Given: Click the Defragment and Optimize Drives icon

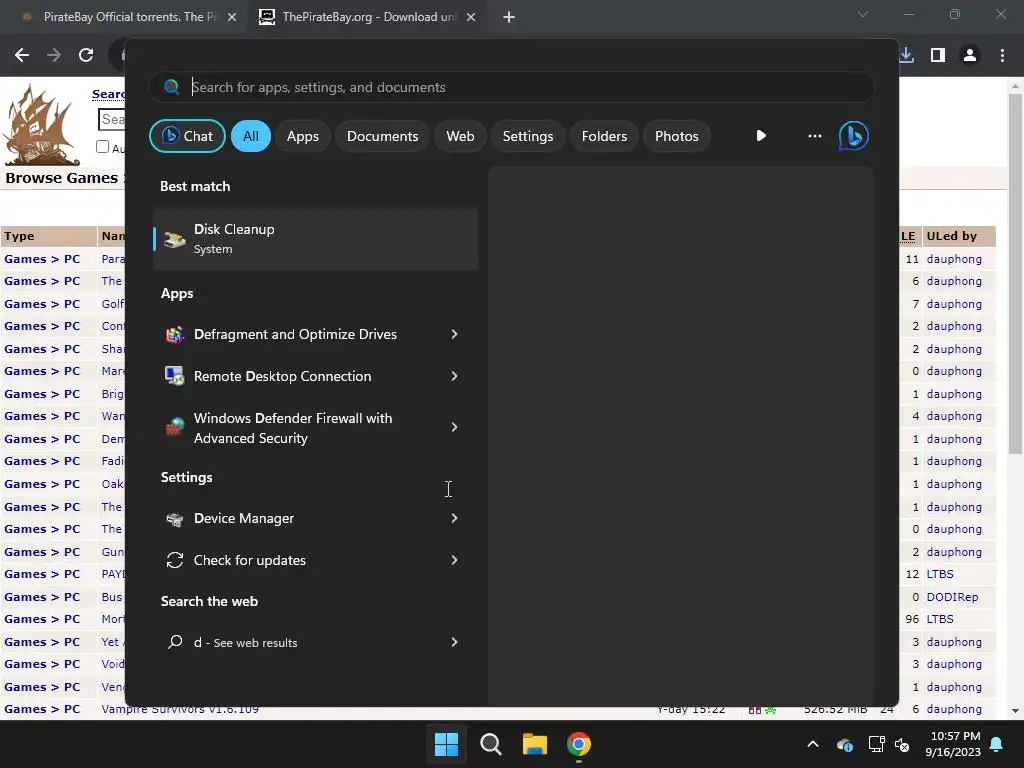Looking at the screenshot, I should [x=174, y=334].
